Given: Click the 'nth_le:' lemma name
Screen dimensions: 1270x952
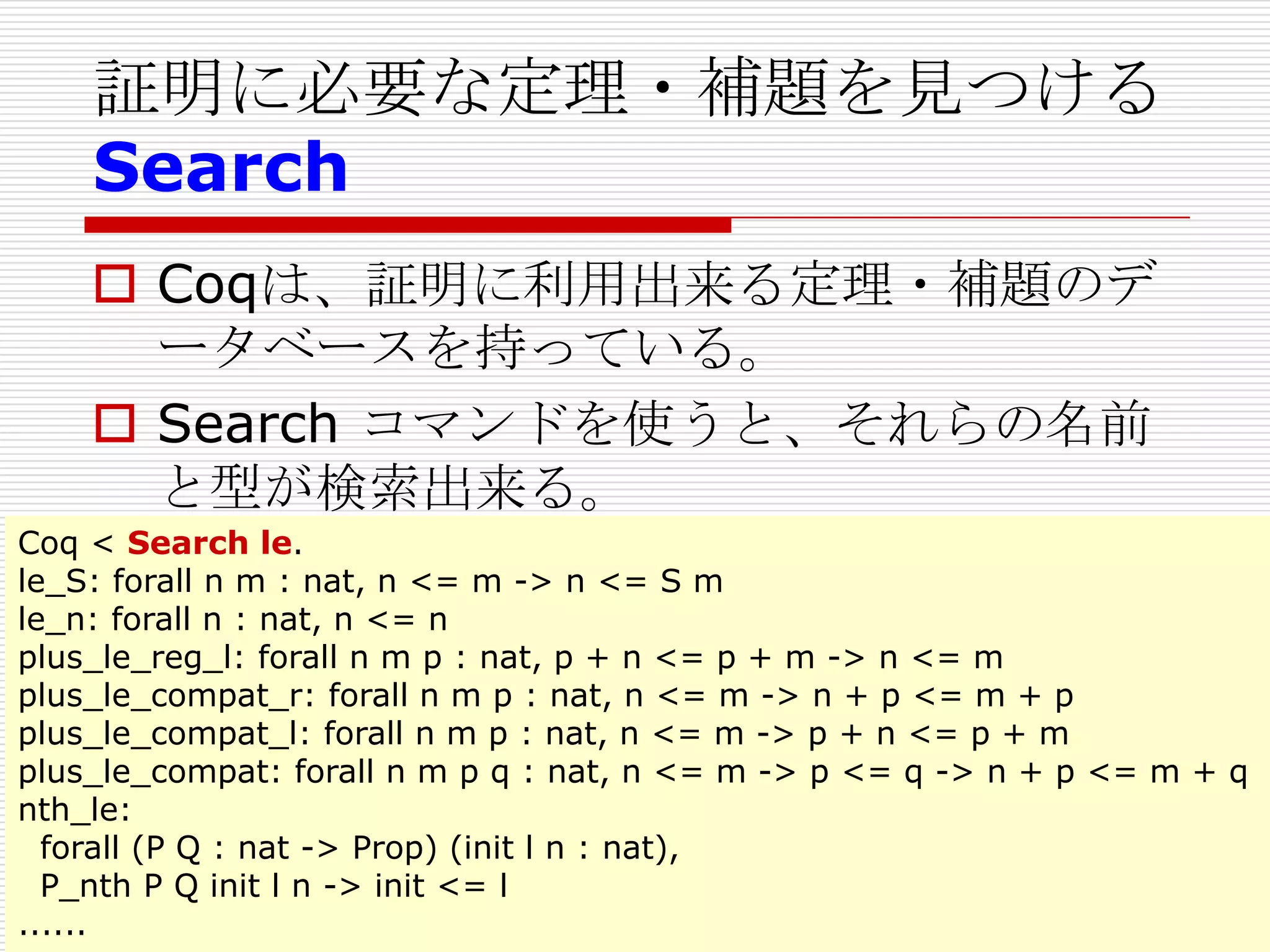Looking at the screenshot, I should [74, 810].
